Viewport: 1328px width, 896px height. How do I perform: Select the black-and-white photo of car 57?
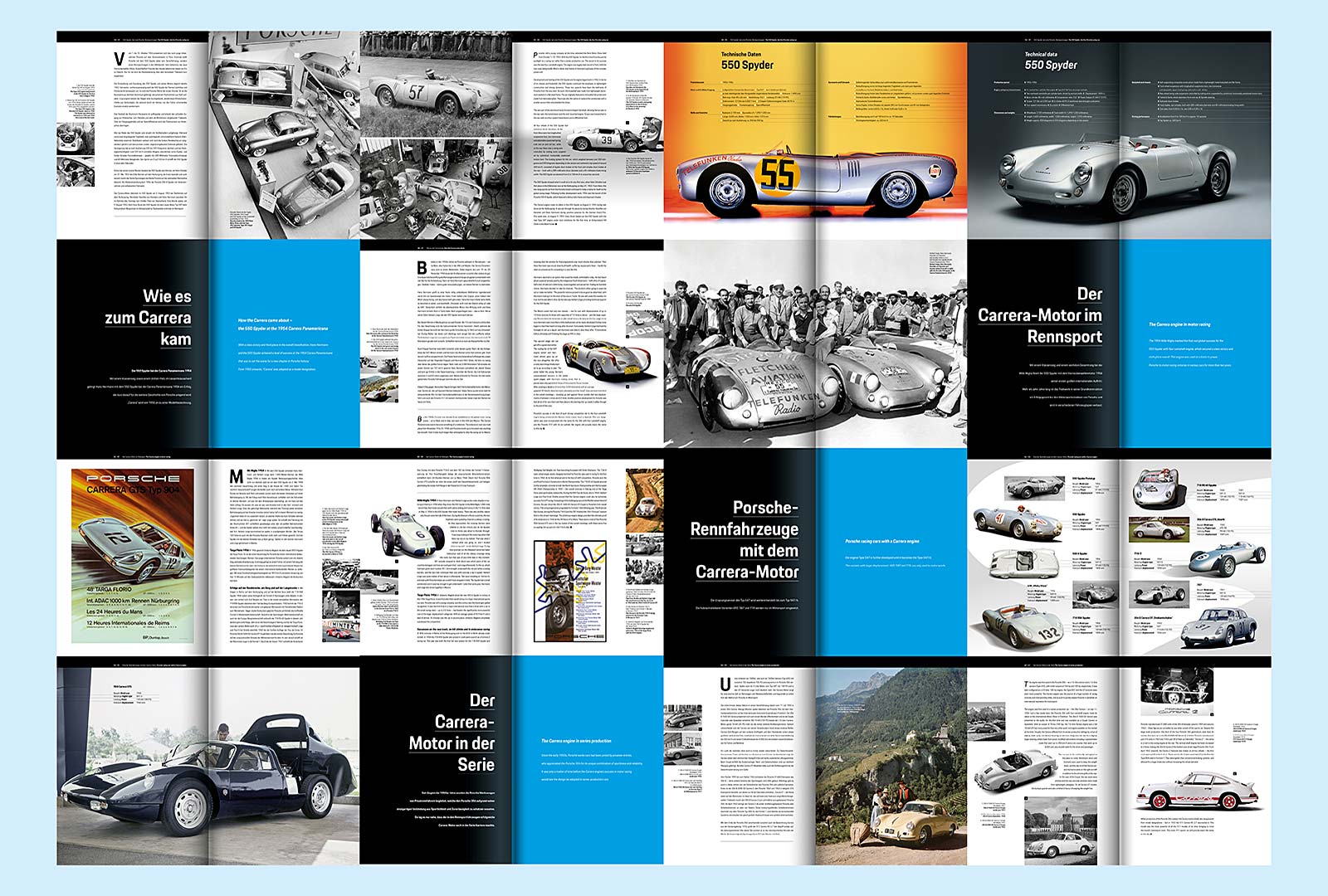click(x=436, y=84)
